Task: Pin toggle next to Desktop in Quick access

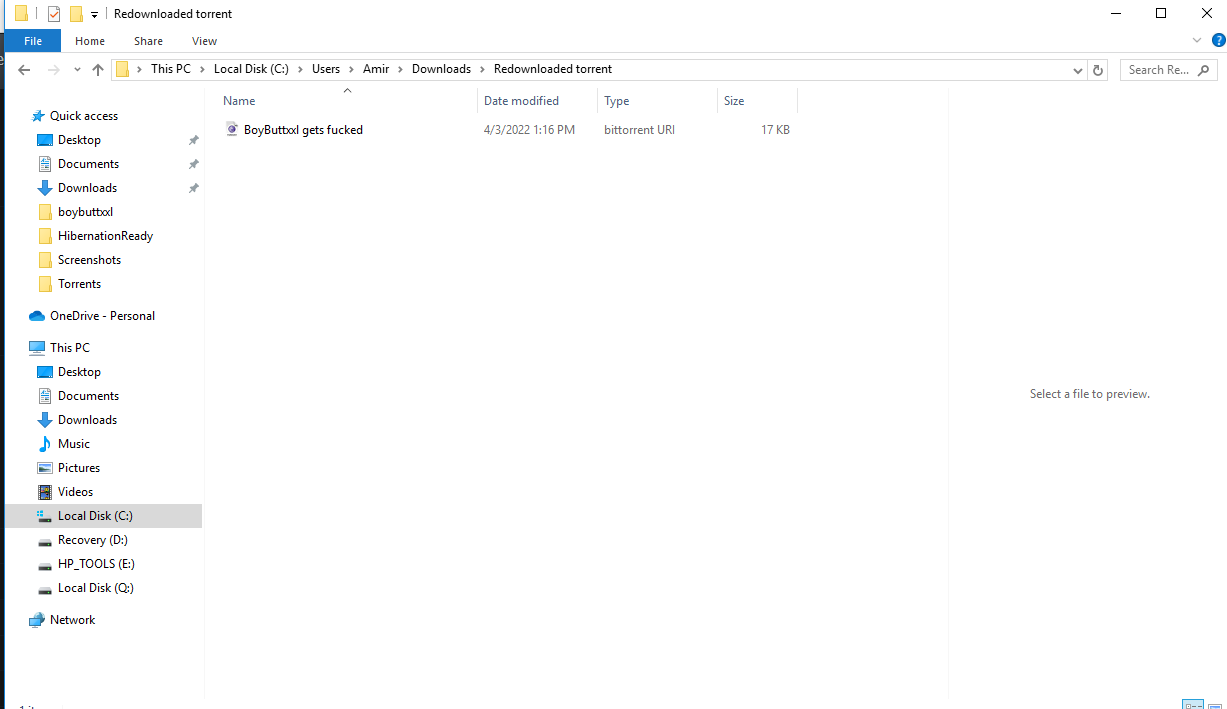Action: pos(193,140)
